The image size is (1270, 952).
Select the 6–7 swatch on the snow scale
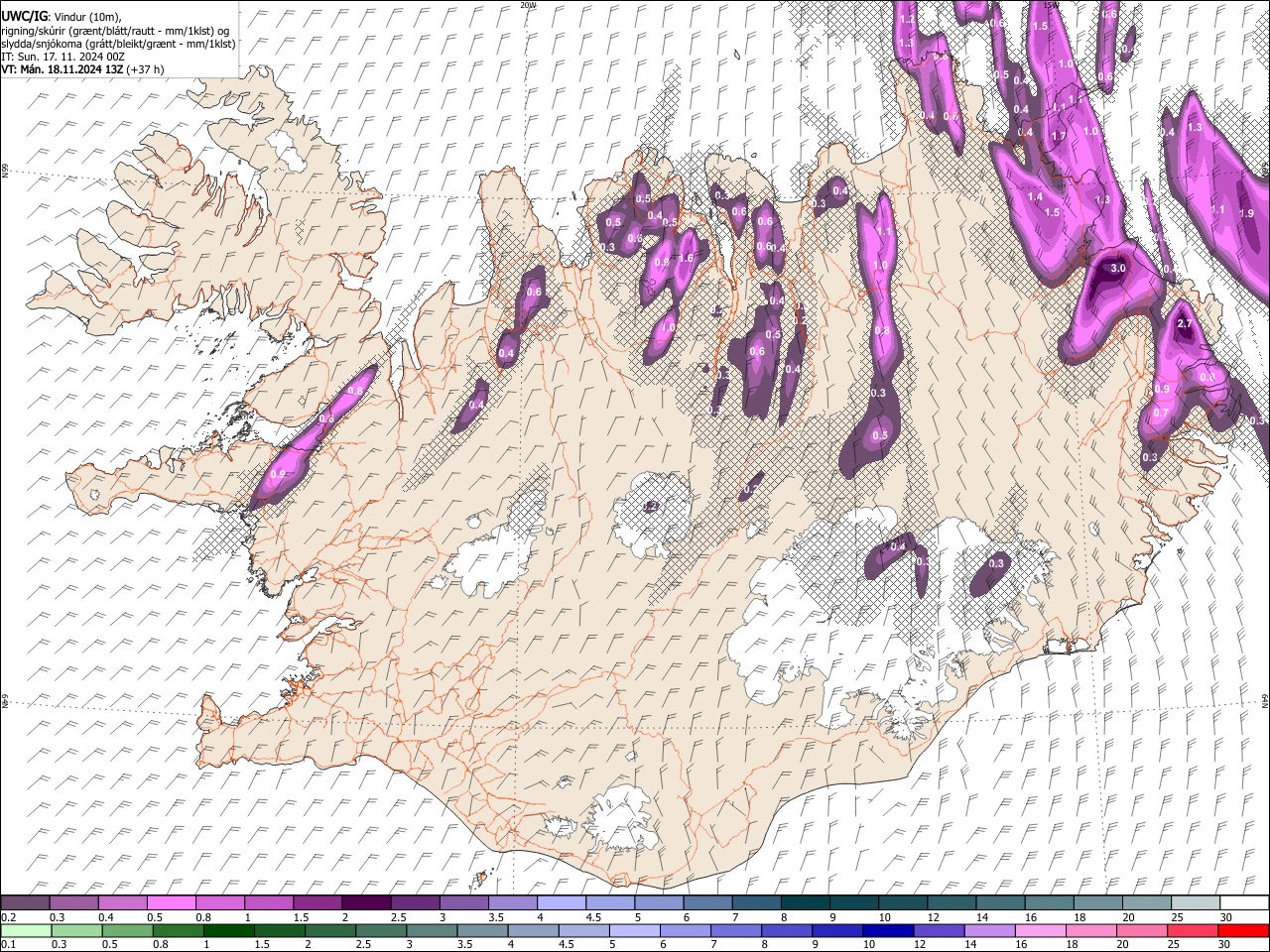click(x=706, y=902)
